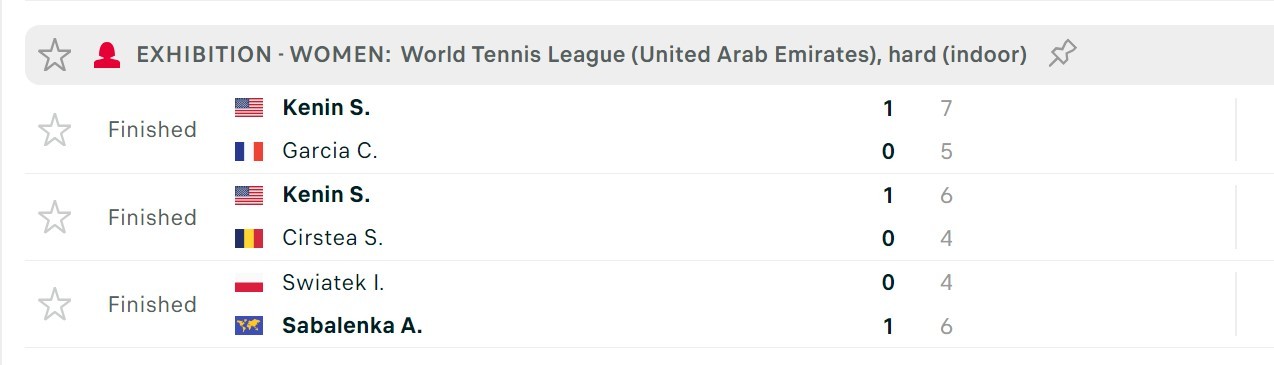Click the Polish flag beside Swiatek I.

[249, 283]
